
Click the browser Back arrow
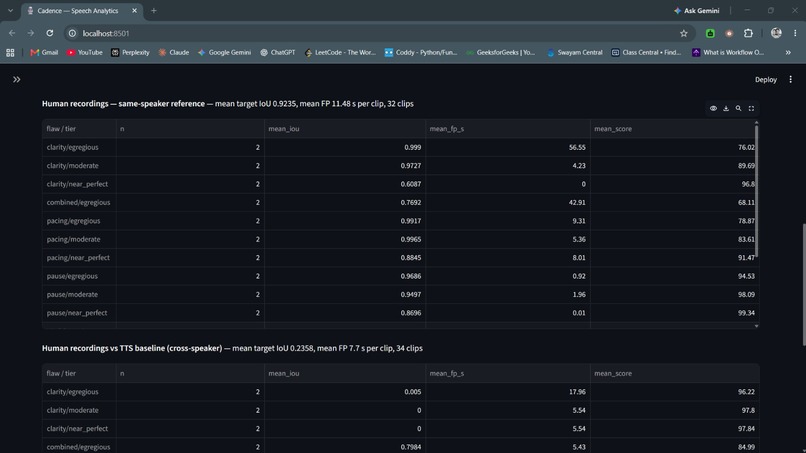pos(12,33)
